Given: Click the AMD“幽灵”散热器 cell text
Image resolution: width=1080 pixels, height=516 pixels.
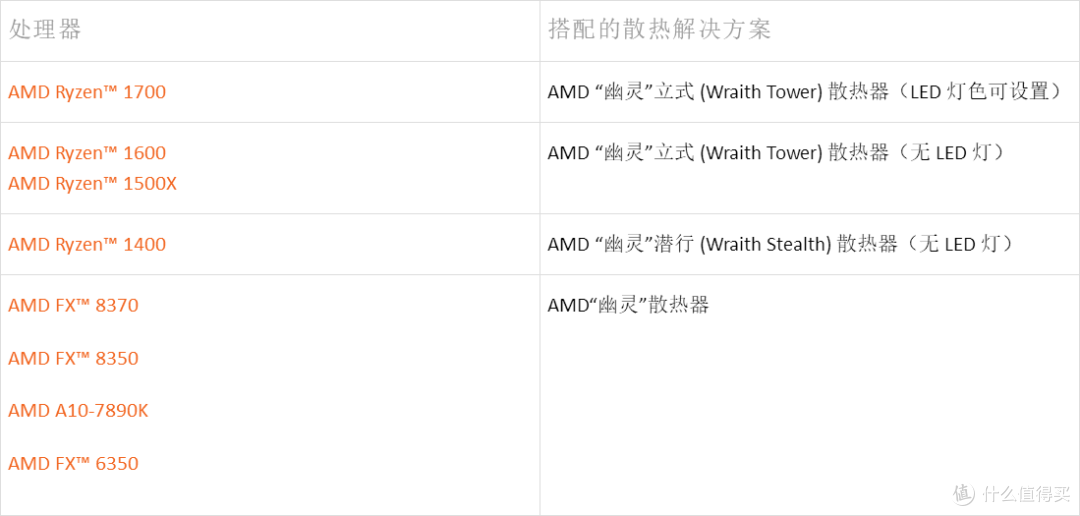Looking at the screenshot, I should tap(628, 305).
